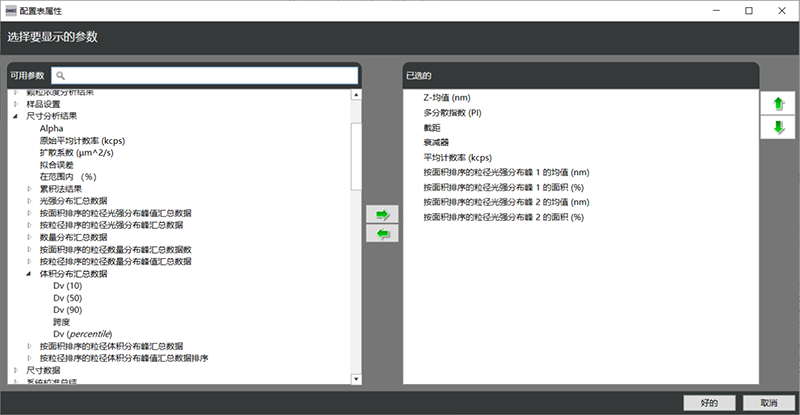Image resolution: width=800 pixels, height=415 pixels.
Task: Click the green add-to-selected right arrow
Action: click(382, 214)
